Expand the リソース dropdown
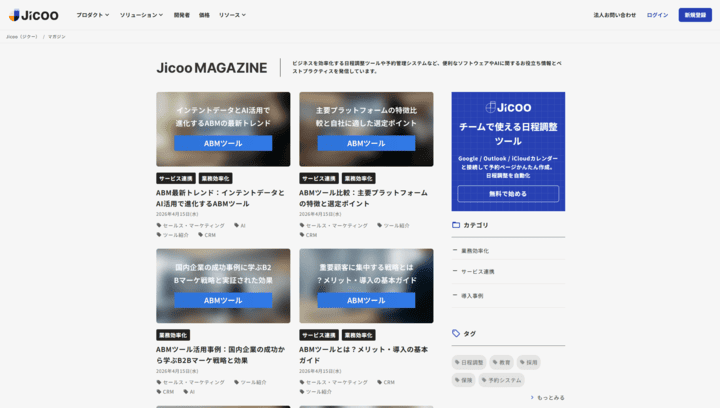This screenshot has height=408, width=720. tap(232, 15)
